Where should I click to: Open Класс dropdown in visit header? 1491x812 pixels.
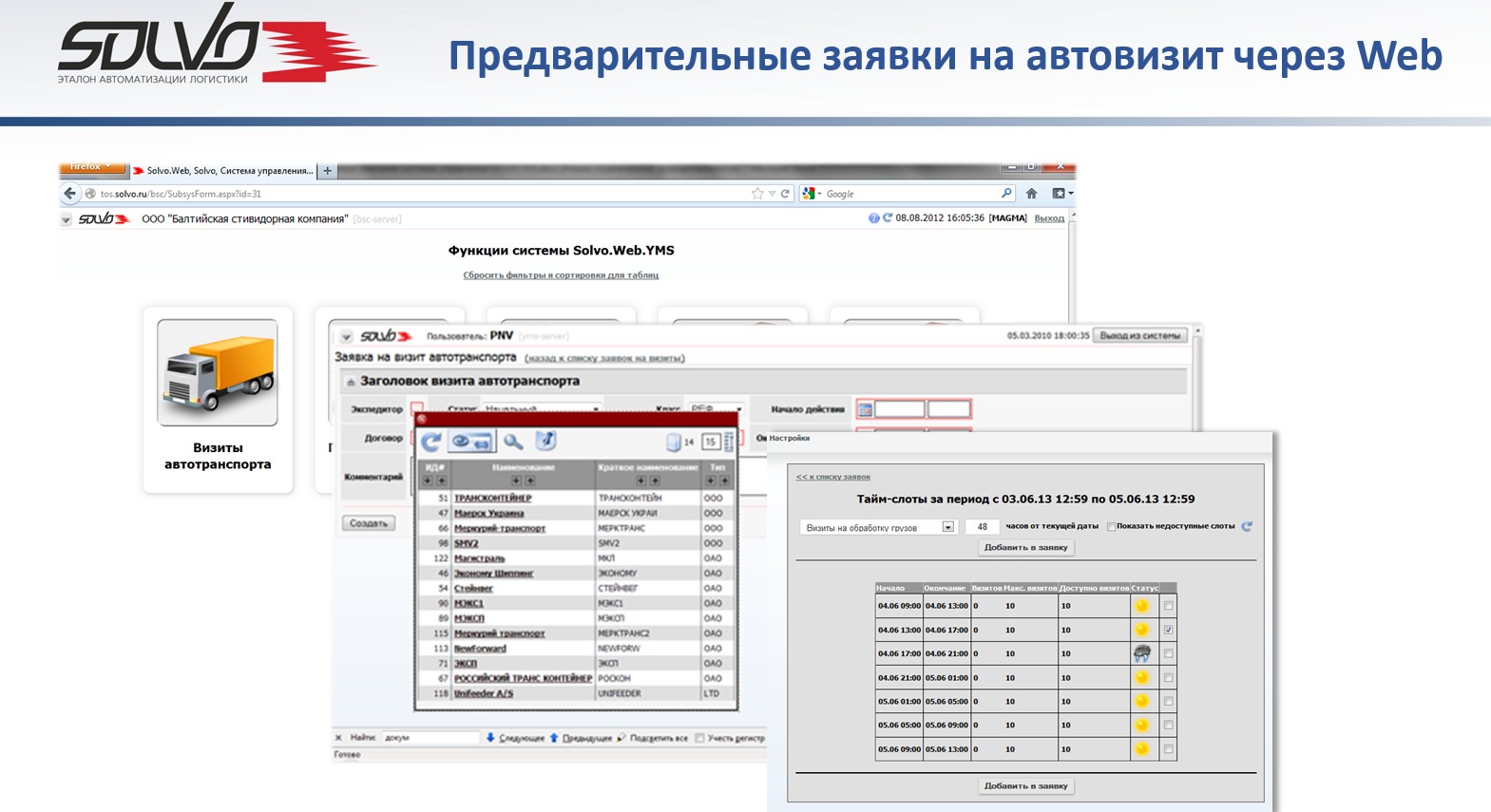pyautogui.click(x=716, y=408)
